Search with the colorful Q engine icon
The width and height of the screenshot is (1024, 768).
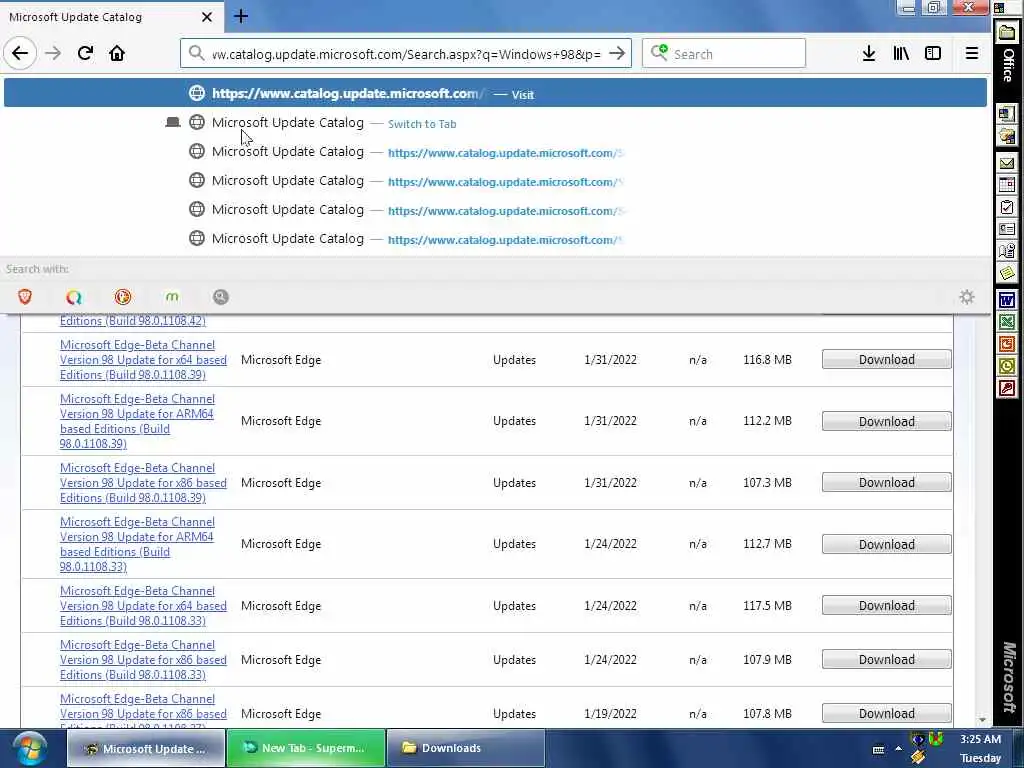[x=74, y=297]
